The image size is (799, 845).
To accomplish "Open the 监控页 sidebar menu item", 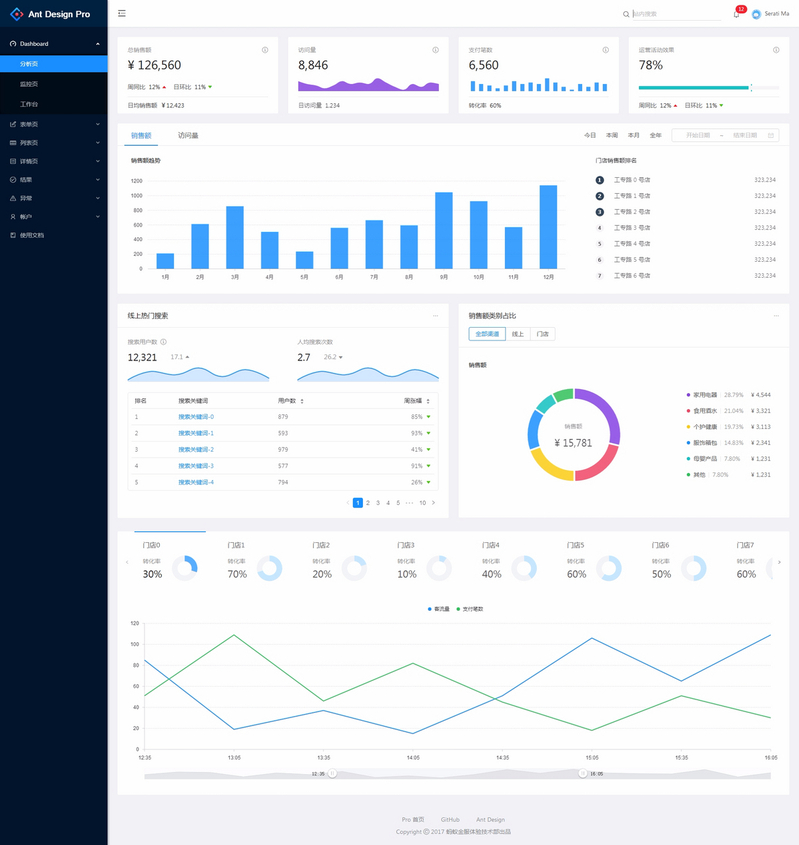I will tap(29, 84).
